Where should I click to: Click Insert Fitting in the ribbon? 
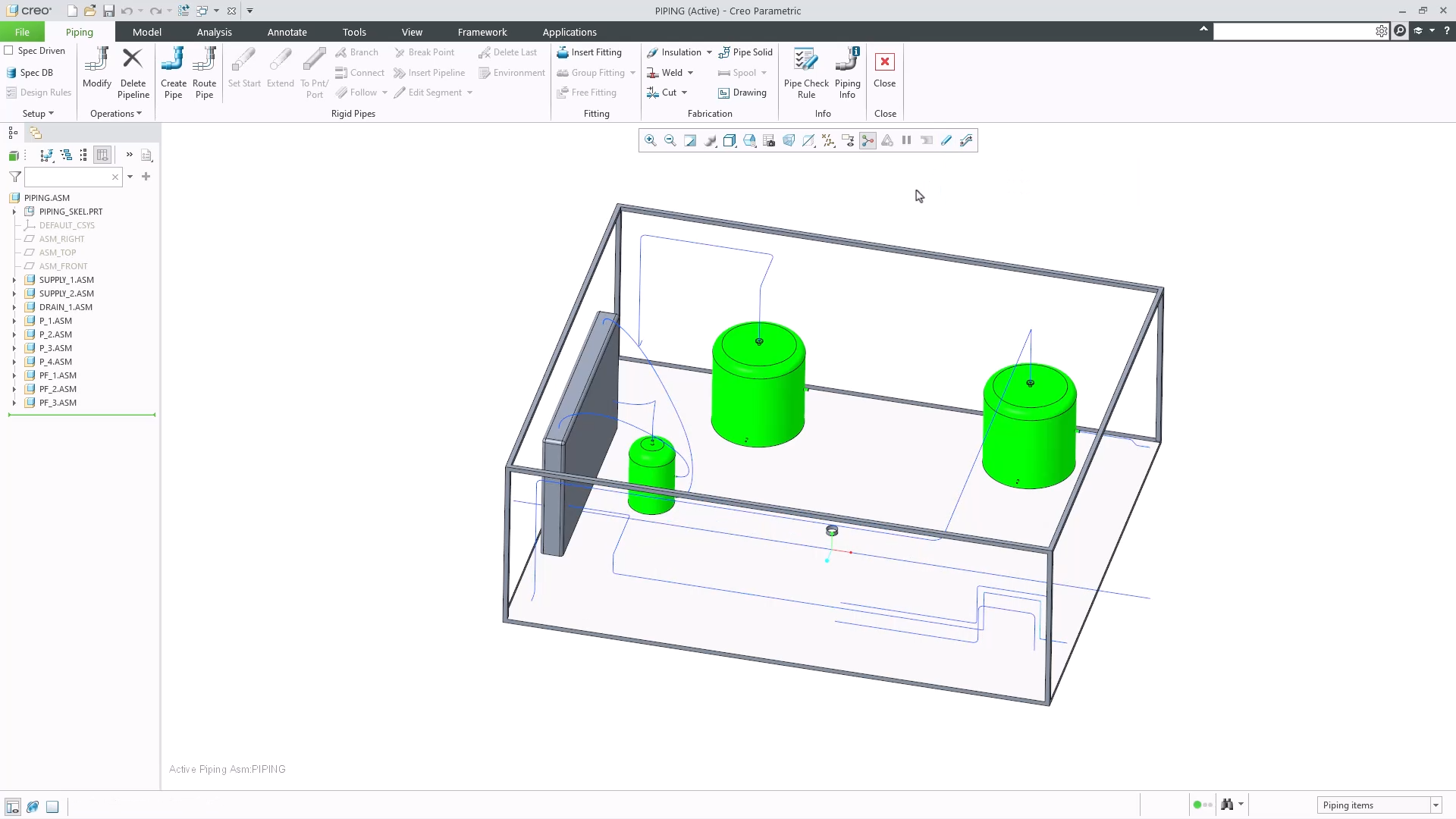(x=589, y=52)
